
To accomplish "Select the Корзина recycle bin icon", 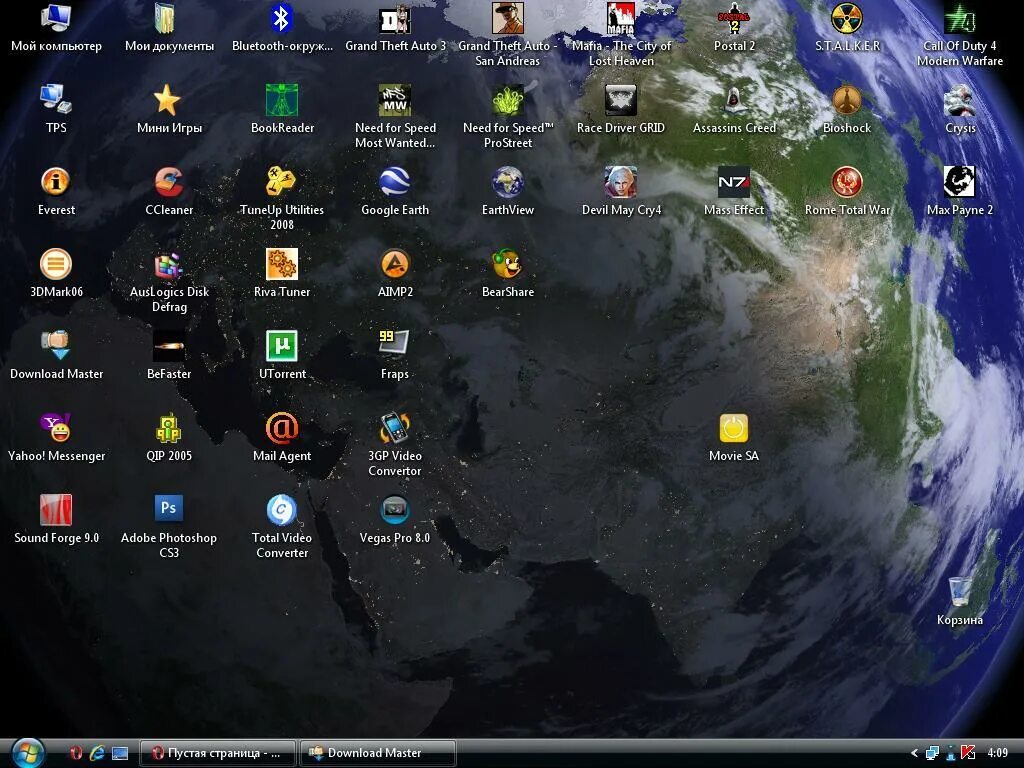I will [x=960, y=592].
